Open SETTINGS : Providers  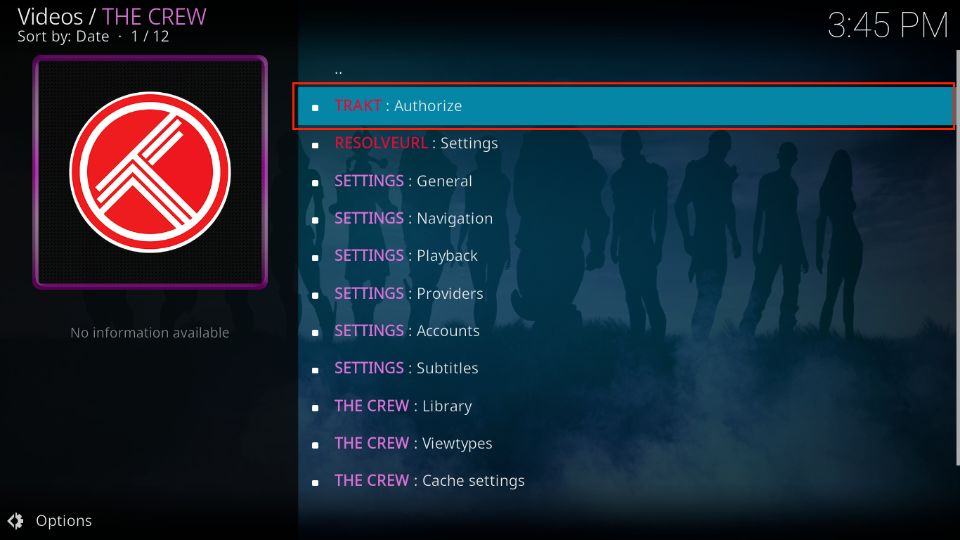[x=626, y=293]
